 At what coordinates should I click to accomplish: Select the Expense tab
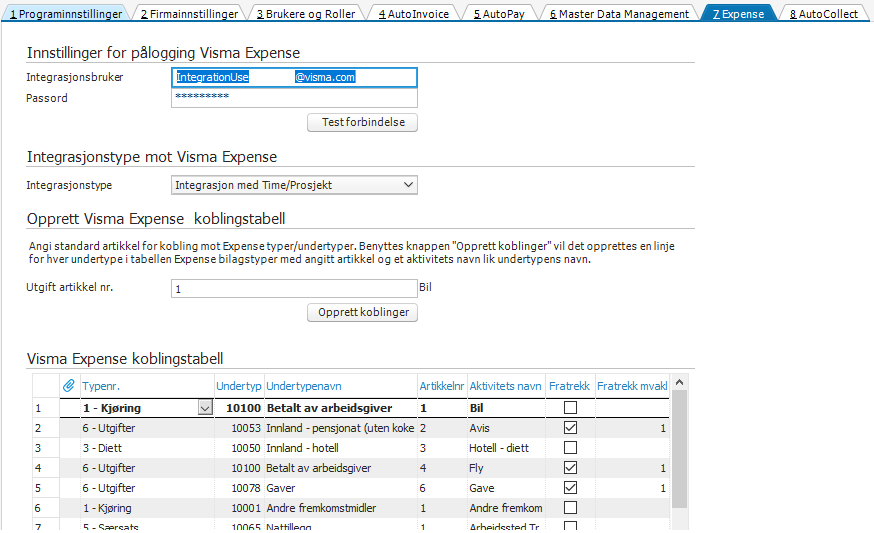point(738,13)
